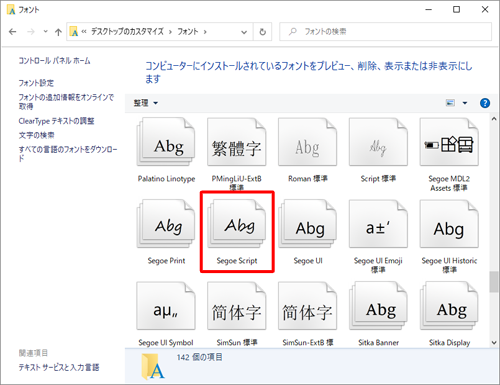Click the scroll down arrow of font list
The width and height of the screenshot is (500, 385).
[494, 343]
